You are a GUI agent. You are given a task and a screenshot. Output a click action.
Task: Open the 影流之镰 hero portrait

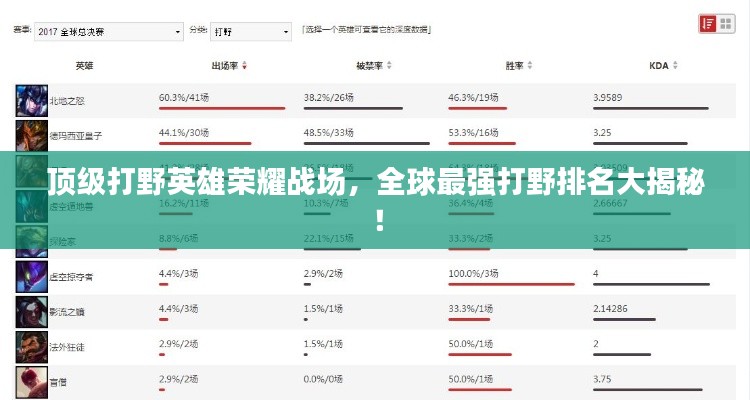tap(32, 312)
